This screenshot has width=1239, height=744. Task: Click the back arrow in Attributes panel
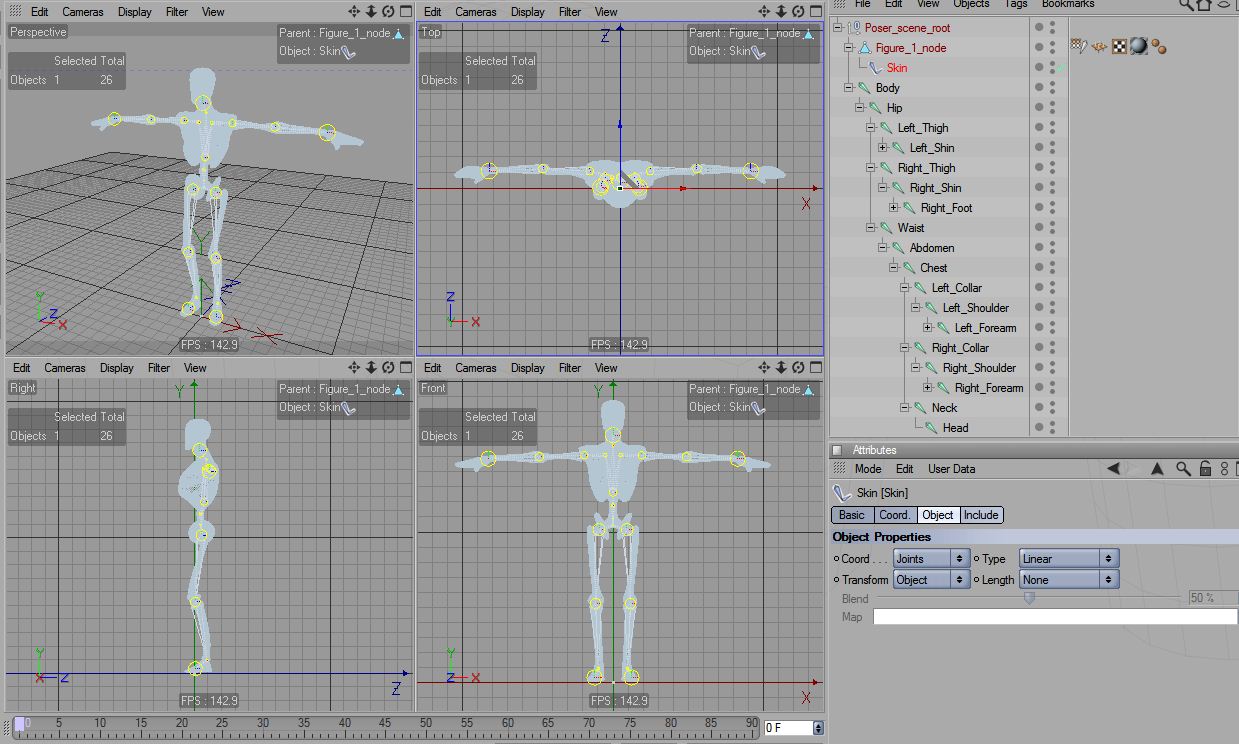(1113, 469)
